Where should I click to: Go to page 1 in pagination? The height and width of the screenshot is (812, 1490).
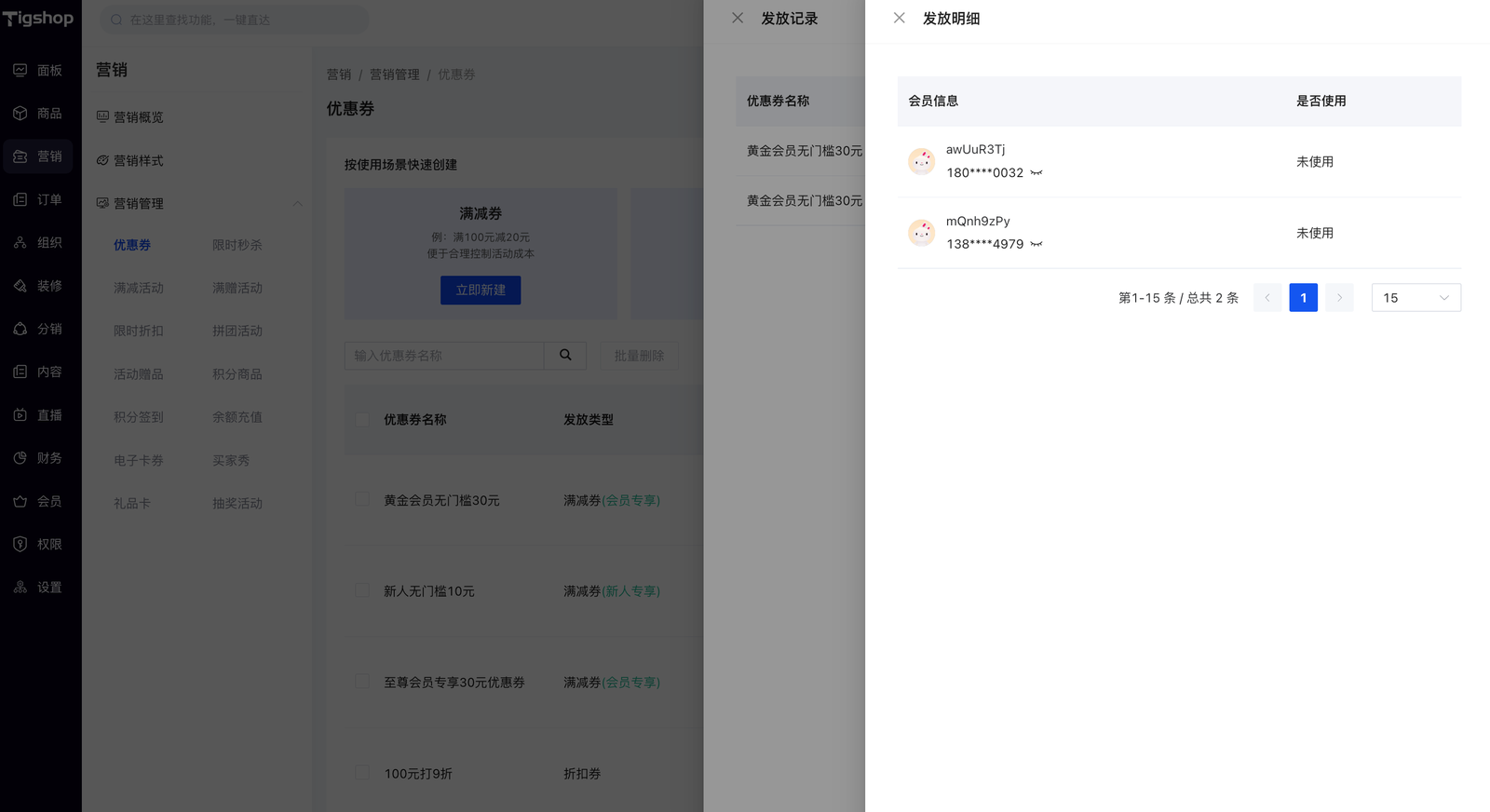(1303, 298)
